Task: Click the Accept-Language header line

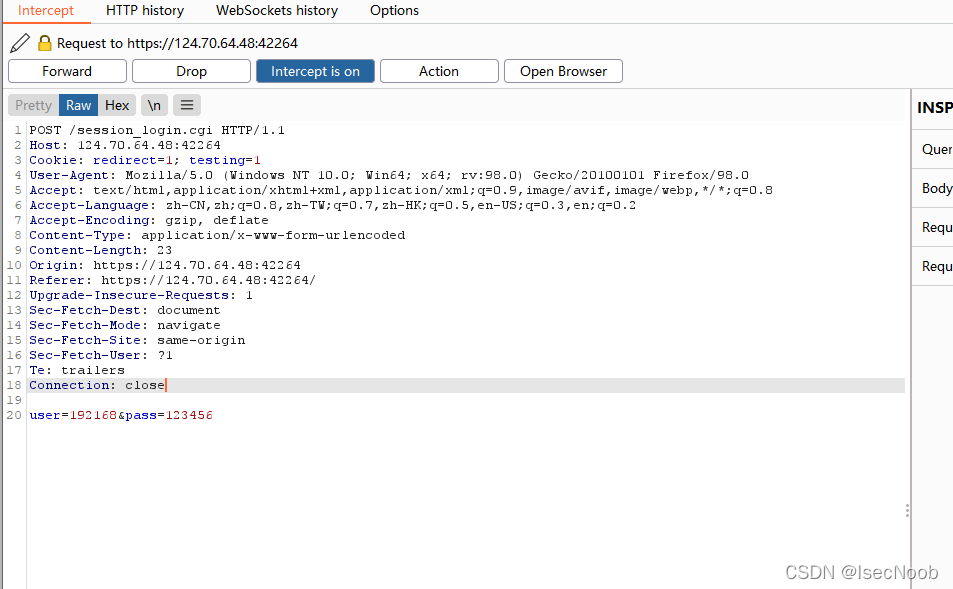Action: tap(332, 205)
